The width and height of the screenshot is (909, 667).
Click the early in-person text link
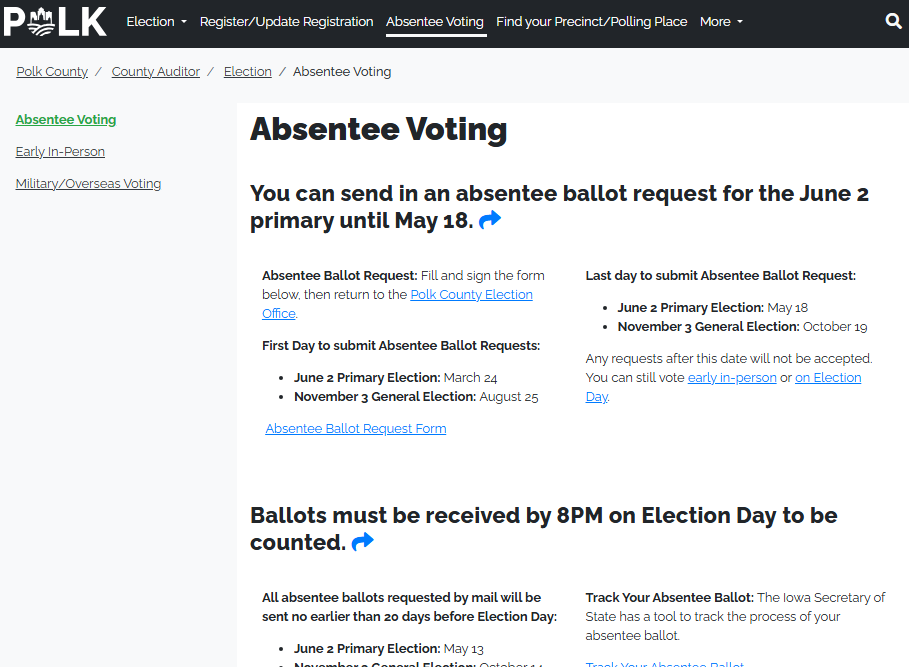[x=732, y=378]
